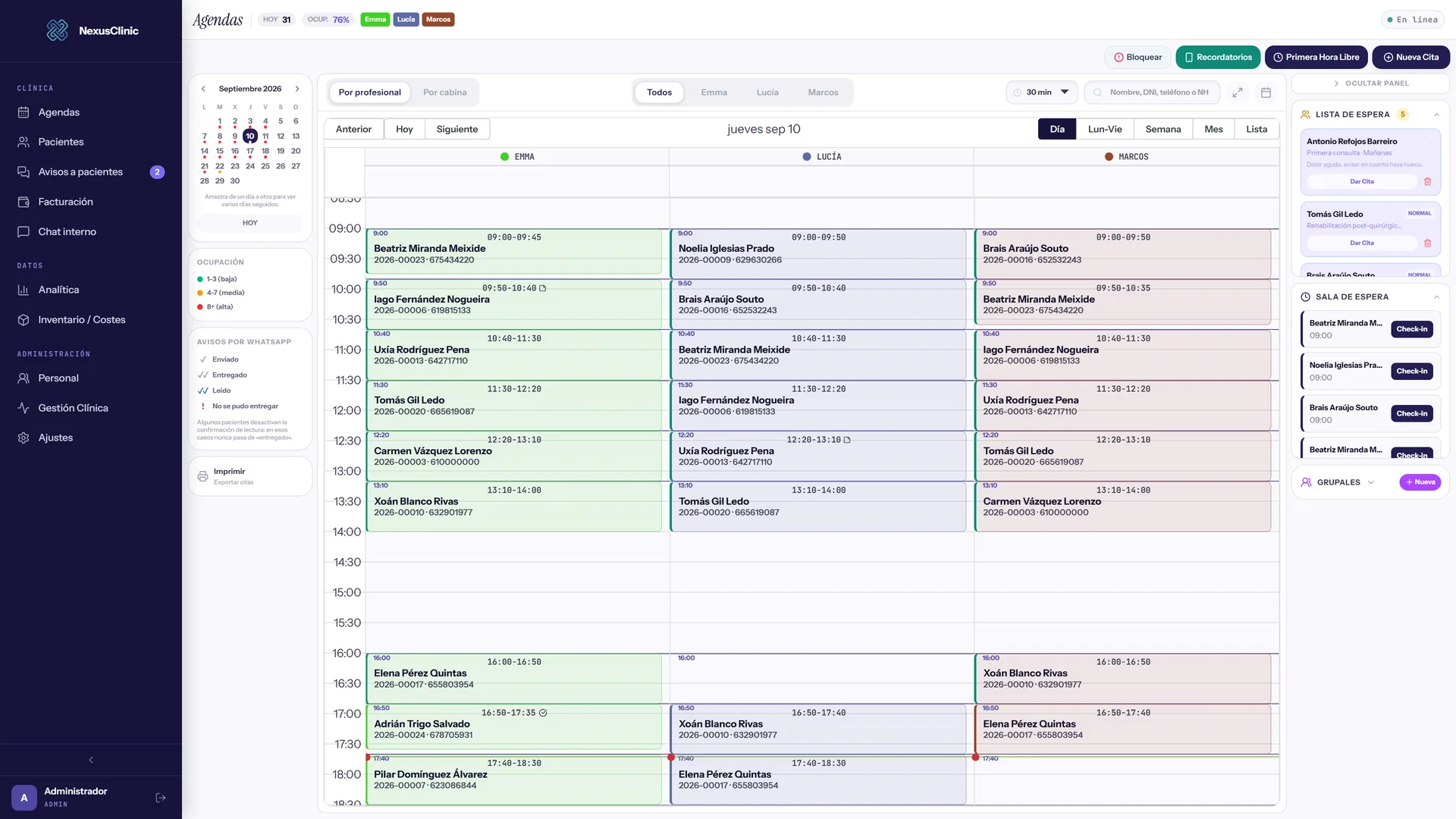
Task: Click the Primera Hora Libre button
Action: 1316,57
